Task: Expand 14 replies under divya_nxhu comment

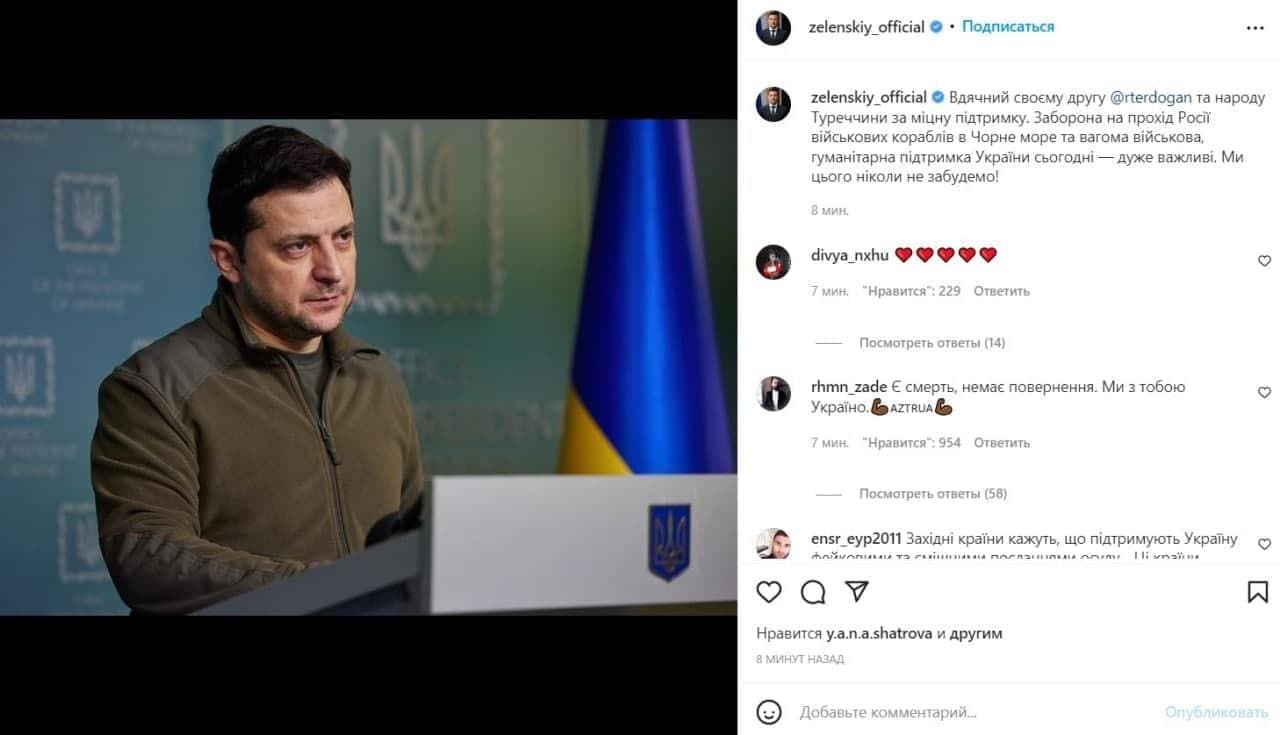Action: (x=932, y=343)
